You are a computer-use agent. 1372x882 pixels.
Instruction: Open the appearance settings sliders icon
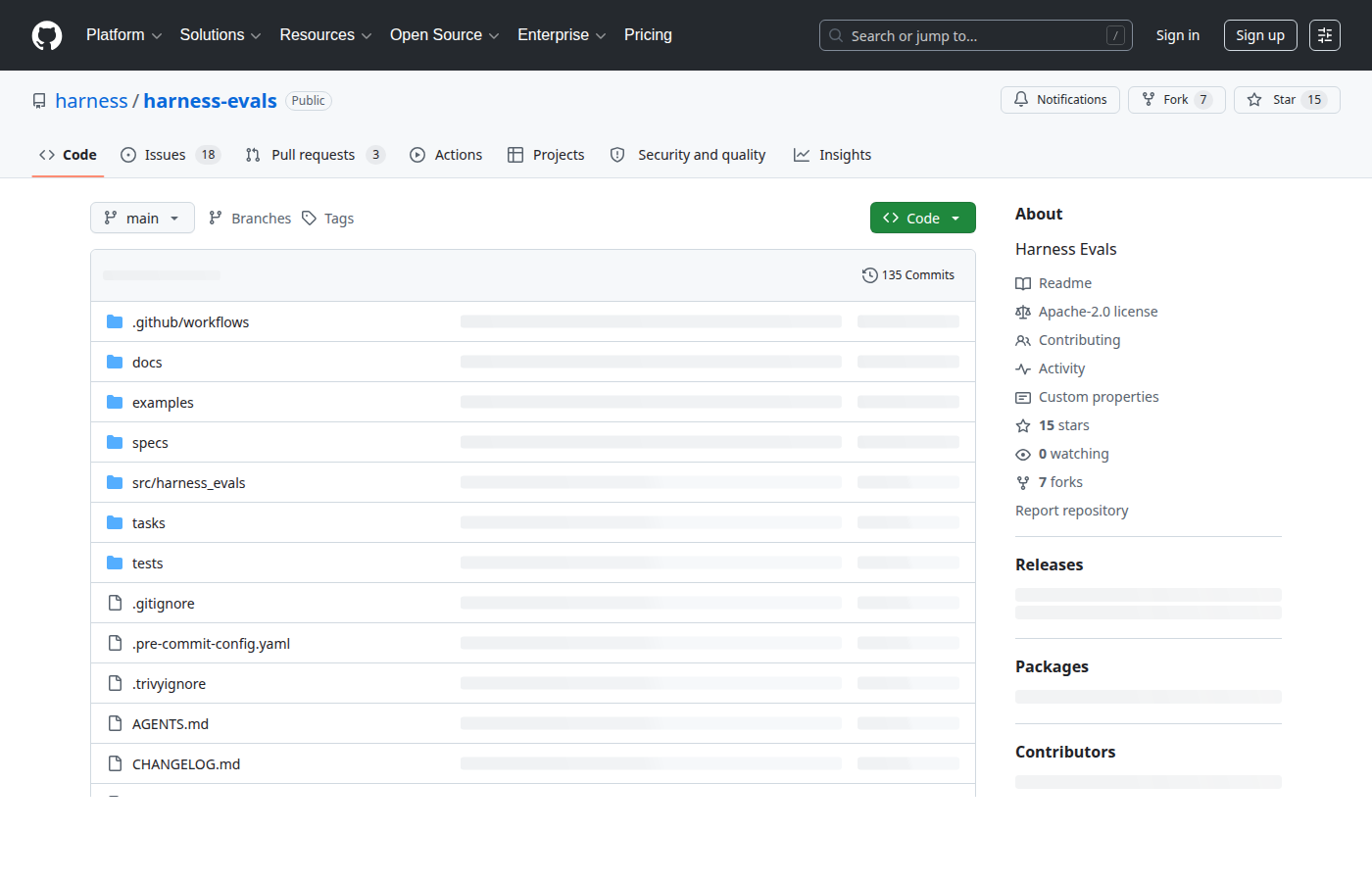[1325, 35]
